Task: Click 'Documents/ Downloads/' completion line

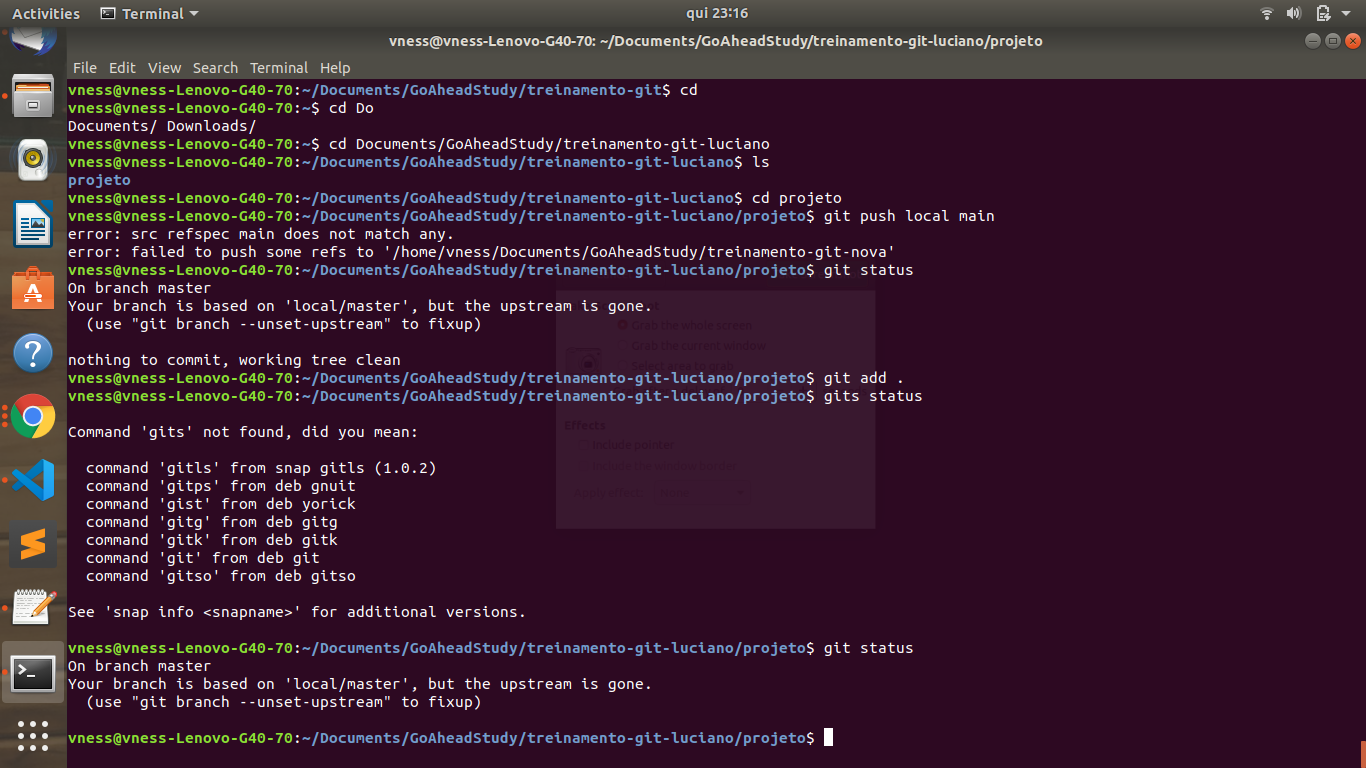Action: point(162,126)
